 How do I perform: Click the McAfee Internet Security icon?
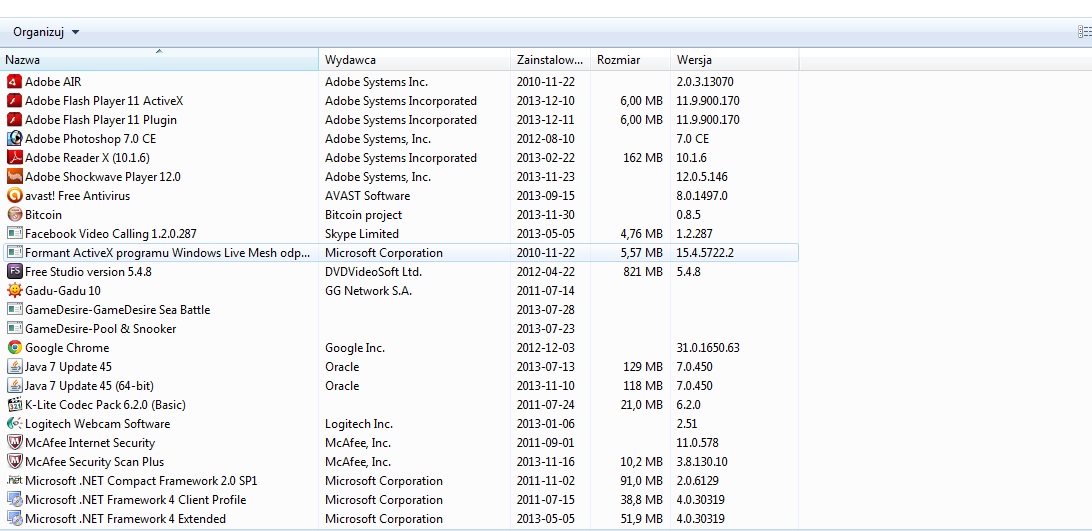15,442
